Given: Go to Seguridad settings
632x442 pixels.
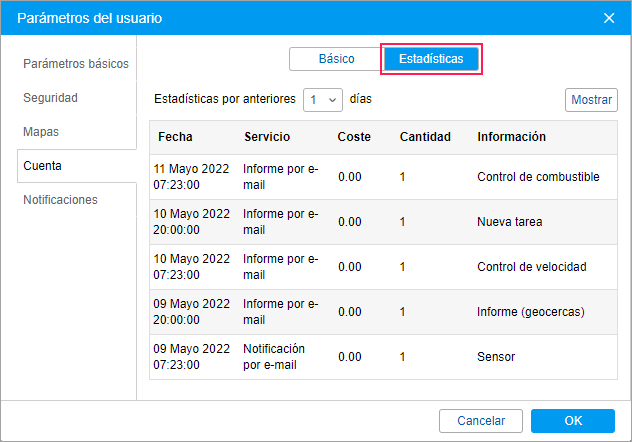Looking at the screenshot, I should [51, 98].
